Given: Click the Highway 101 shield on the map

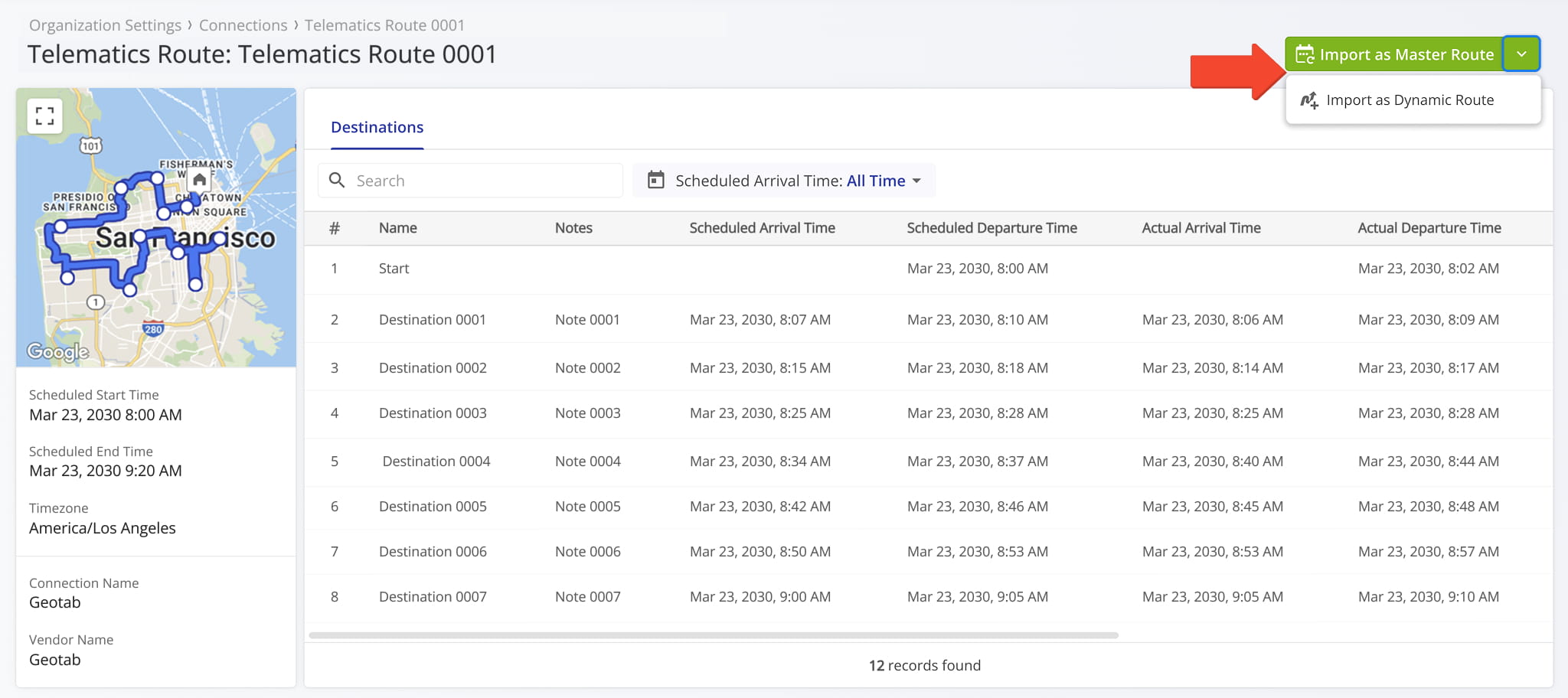Looking at the screenshot, I should pos(91,145).
